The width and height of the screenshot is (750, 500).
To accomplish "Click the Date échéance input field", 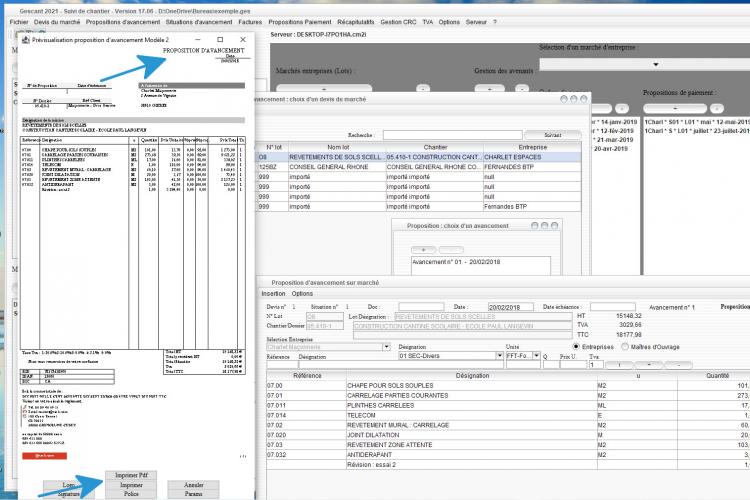I will (x=613, y=307).
